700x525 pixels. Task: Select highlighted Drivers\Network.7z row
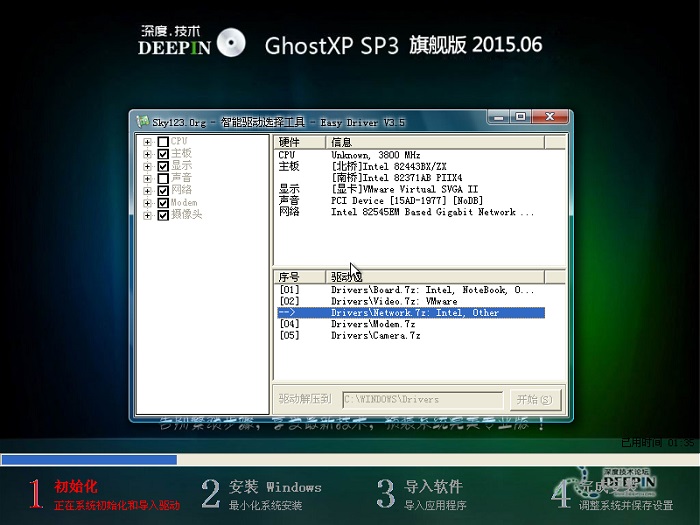point(411,313)
